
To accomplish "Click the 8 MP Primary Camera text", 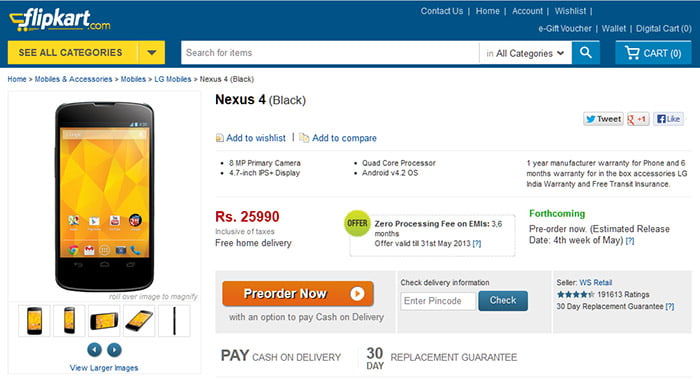I will [265, 163].
